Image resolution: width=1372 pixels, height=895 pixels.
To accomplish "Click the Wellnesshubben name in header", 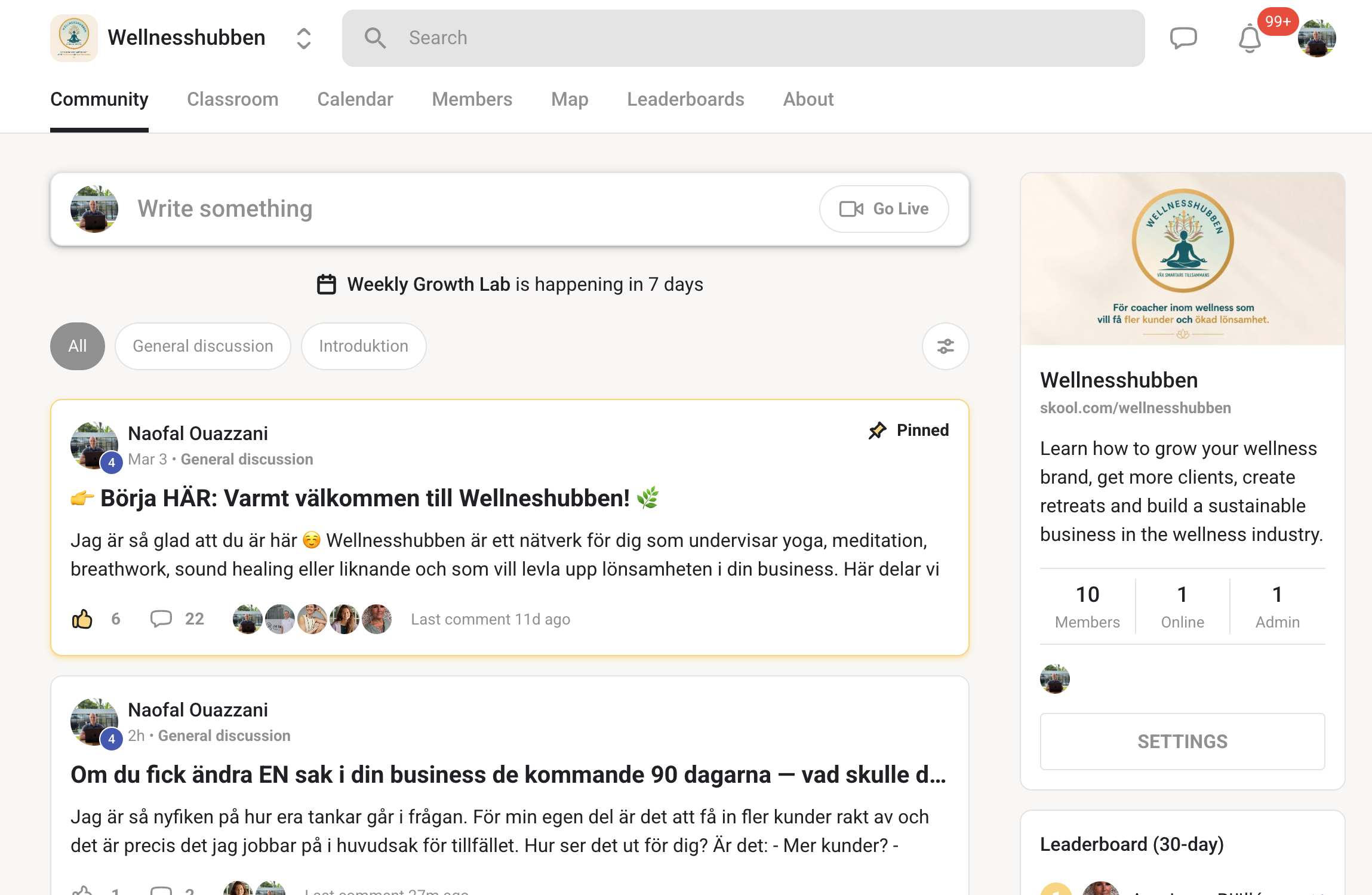I will point(186,38).
